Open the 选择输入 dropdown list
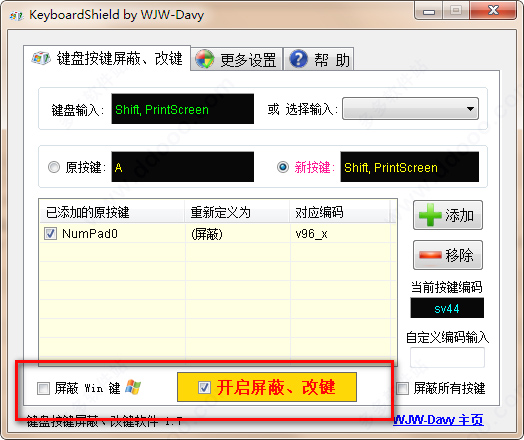Viewport: 524px width, 440px height. tap(410, 109)
